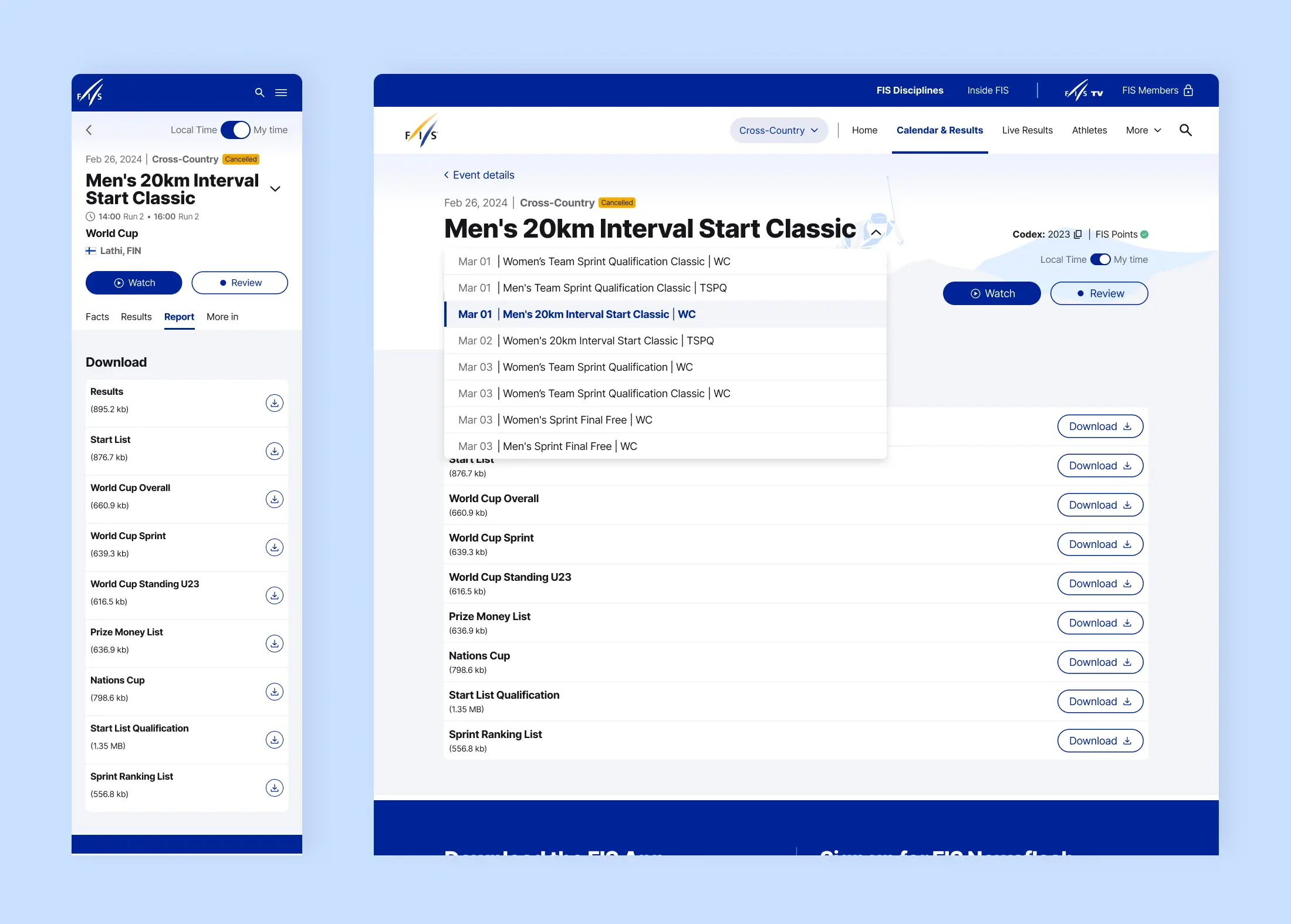The height and width of the screenshot is (924, 1291).
Task: Download World Cup Overall in mobile list
Action: point(275,499)
